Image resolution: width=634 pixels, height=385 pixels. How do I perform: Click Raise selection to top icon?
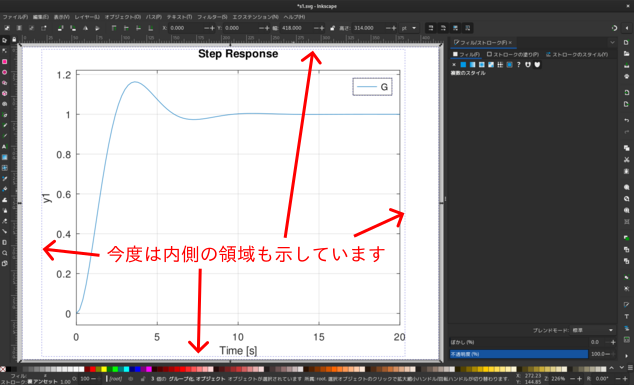[114, 28]
